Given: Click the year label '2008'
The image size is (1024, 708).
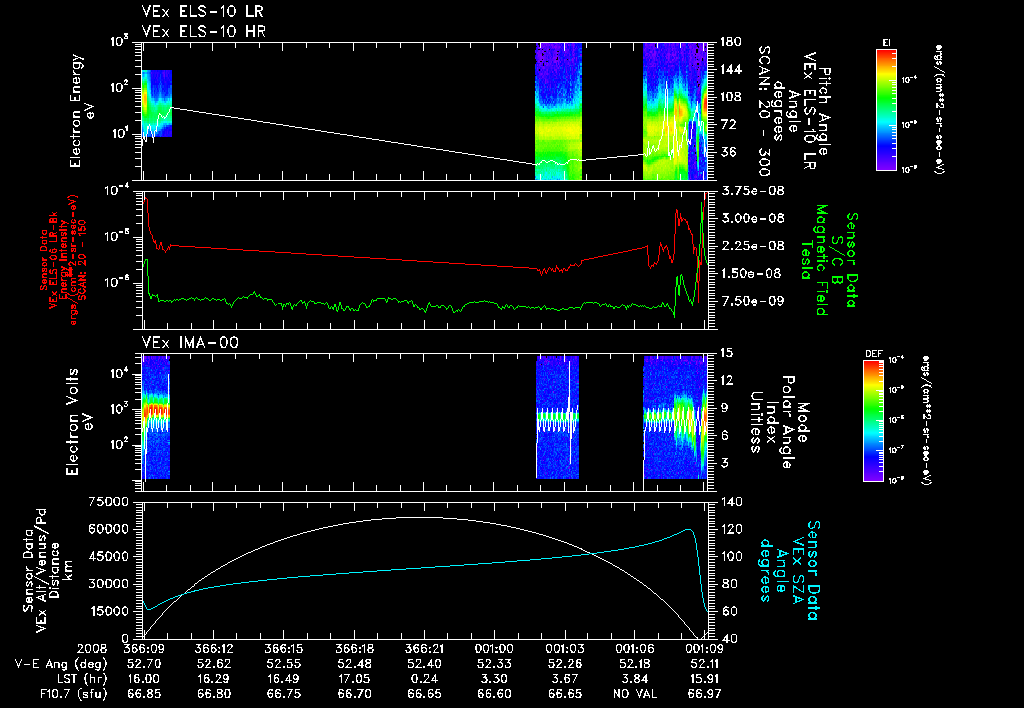Looking at the screenshot, I should click(x=92, y=649).
